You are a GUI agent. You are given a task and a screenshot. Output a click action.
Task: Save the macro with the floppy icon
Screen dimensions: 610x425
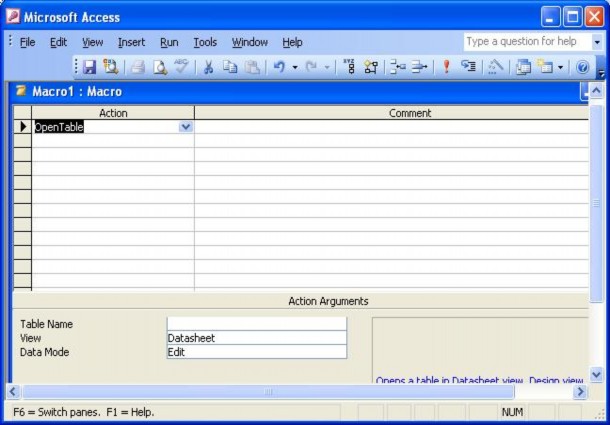click(89, 67)
